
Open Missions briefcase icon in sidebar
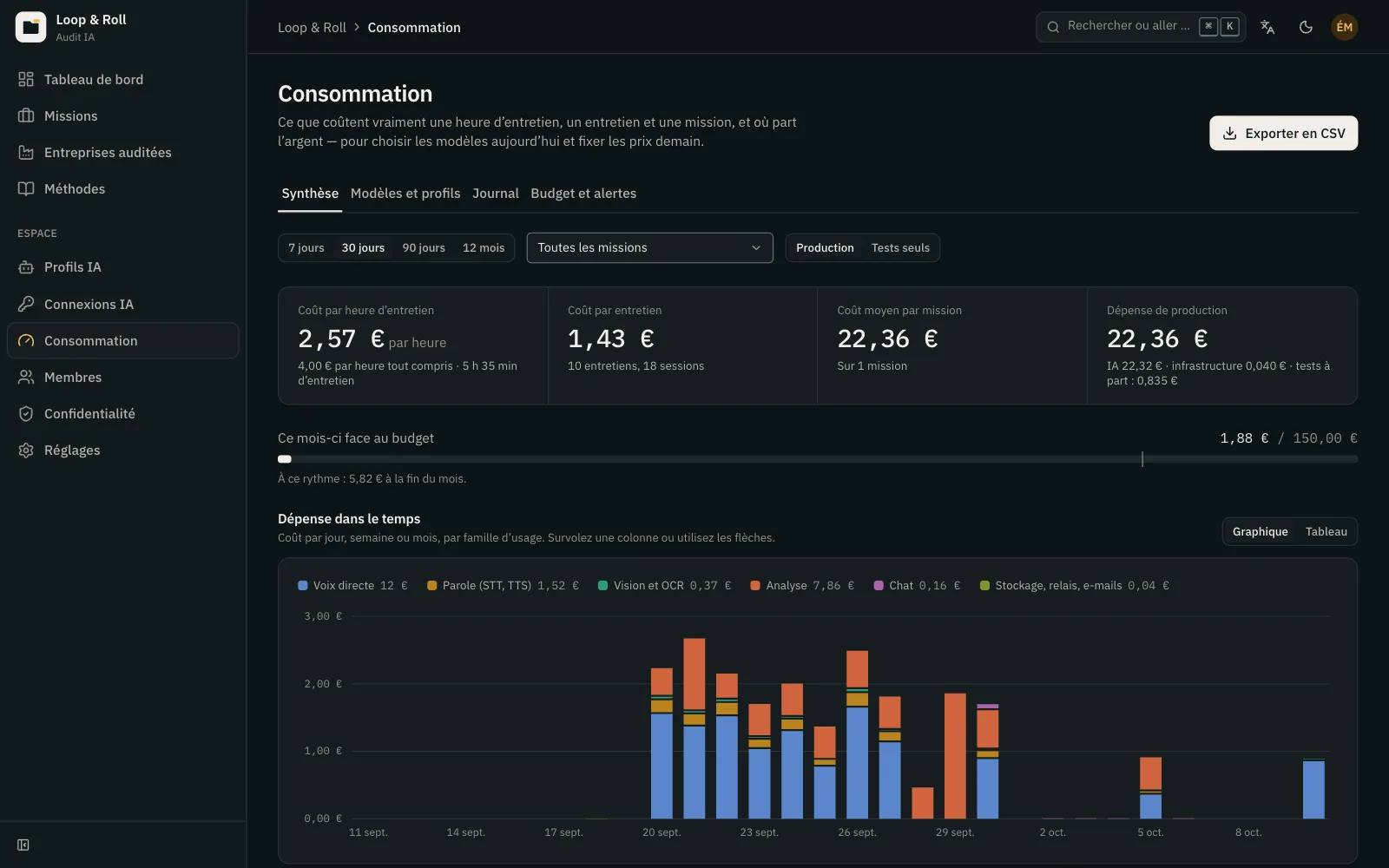coord(26,115)
